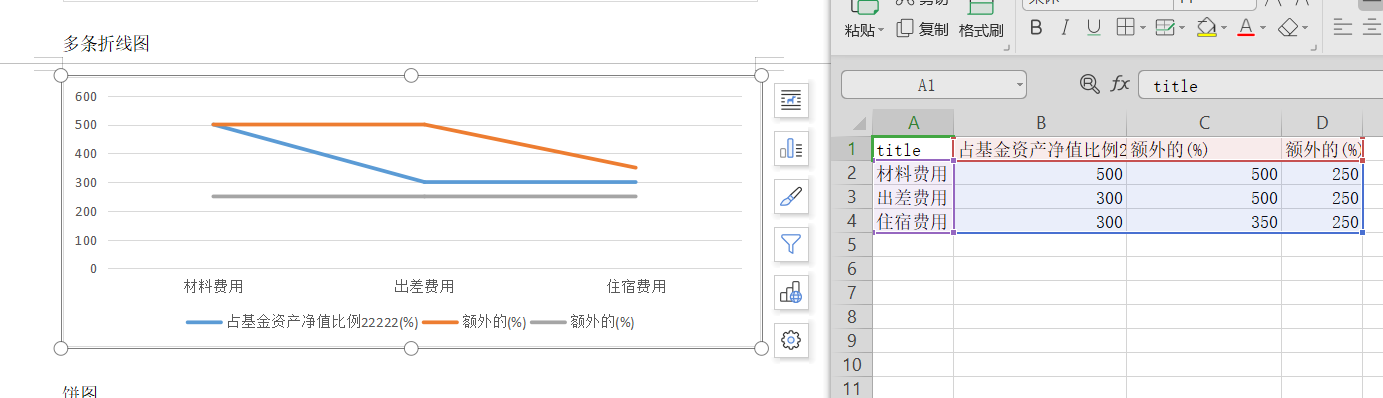Select column B header
Viewport: 1383px width, 398px height.
coord(1040,122)
